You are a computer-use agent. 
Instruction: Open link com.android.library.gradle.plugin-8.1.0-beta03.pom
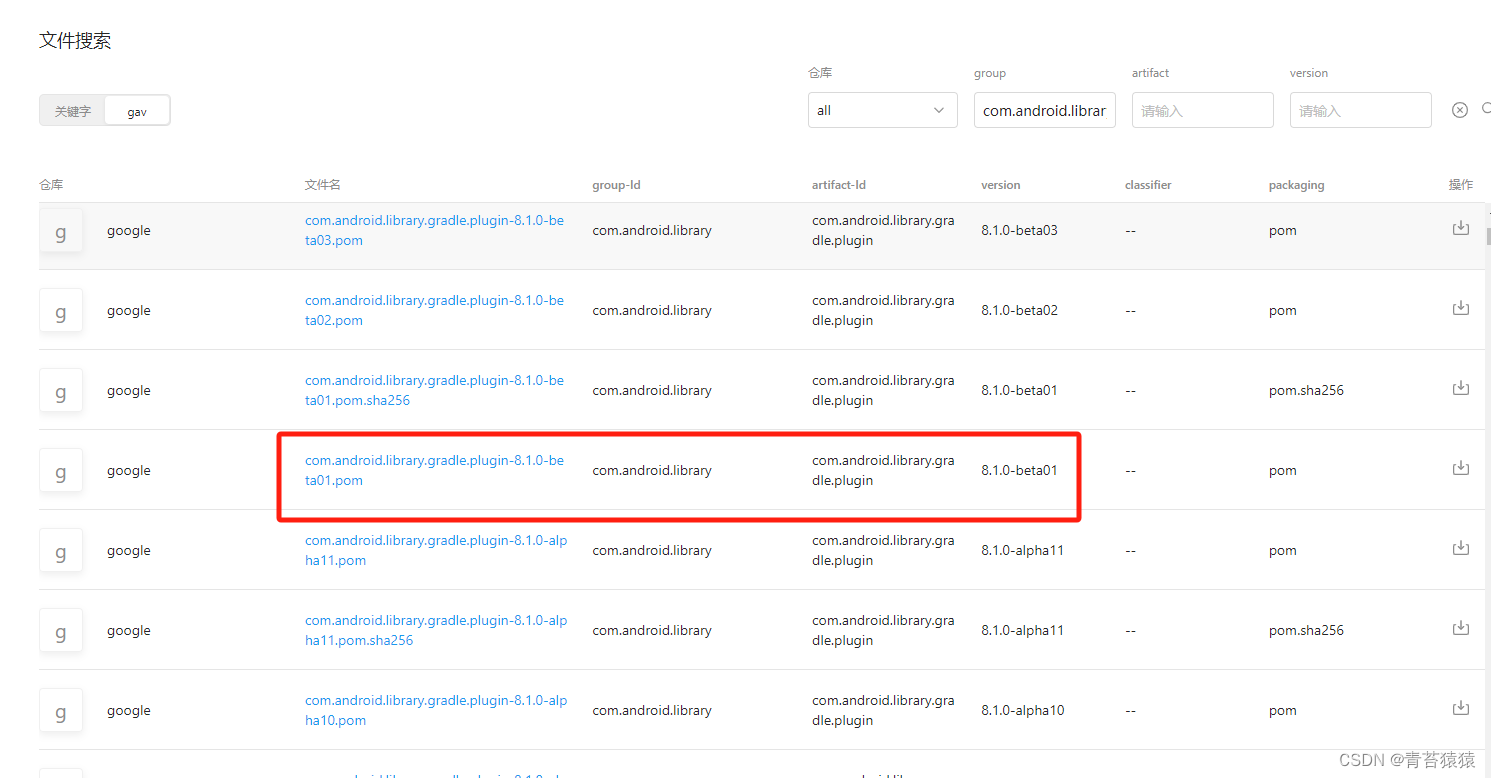435,230
